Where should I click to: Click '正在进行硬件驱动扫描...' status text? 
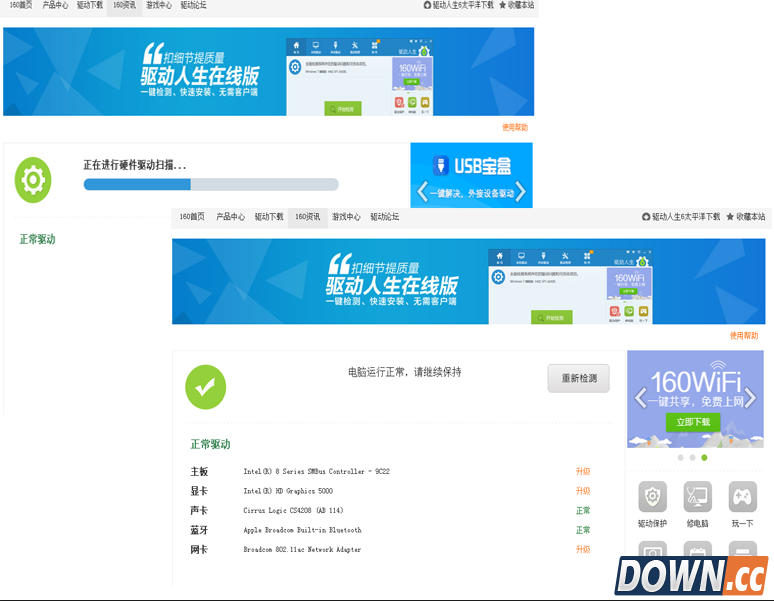pyautogui.click(x=135, y=165)
